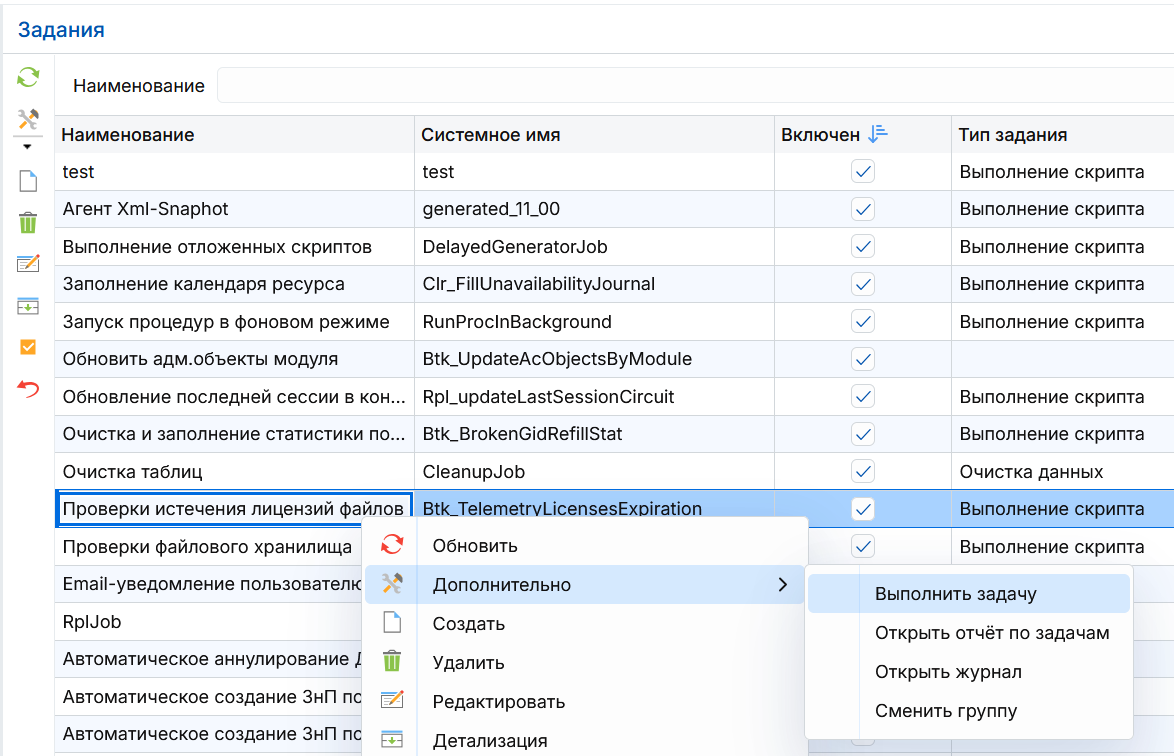Screen dimensions: 1174x756
Task: Click the blank page create icon in sidebar
Action: point(28,181)
